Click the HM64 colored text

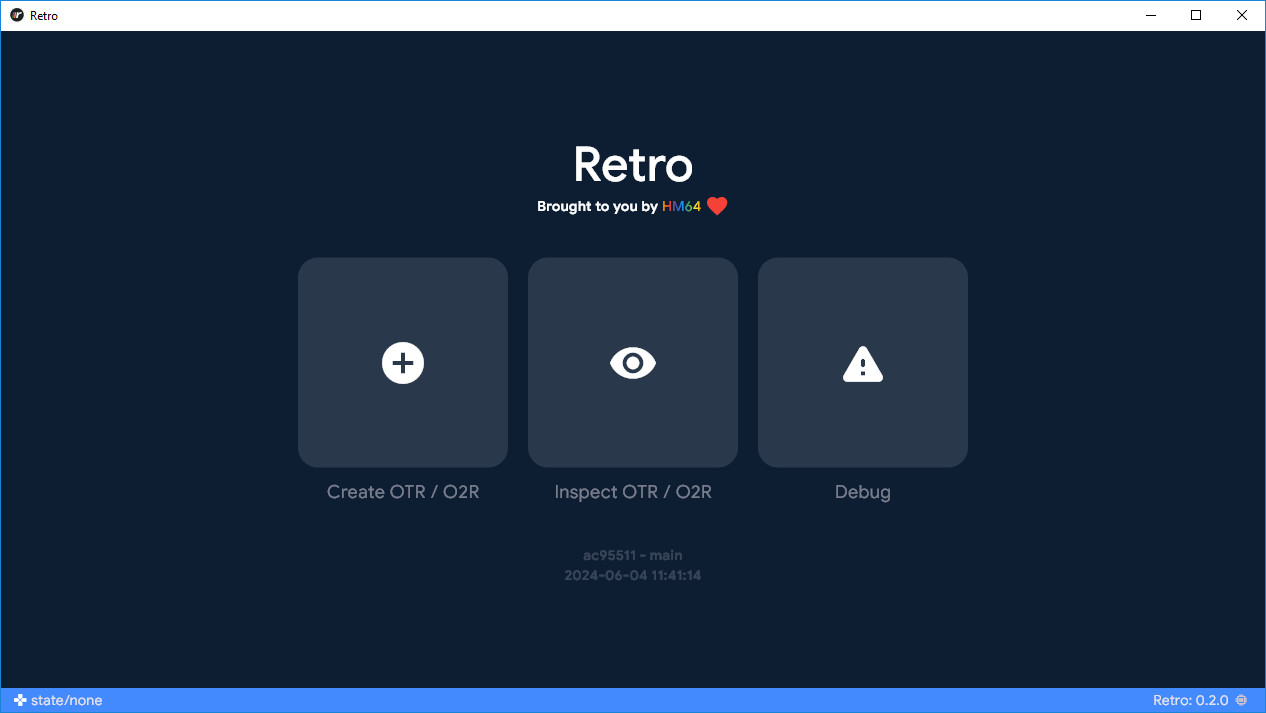coord(681,206)
